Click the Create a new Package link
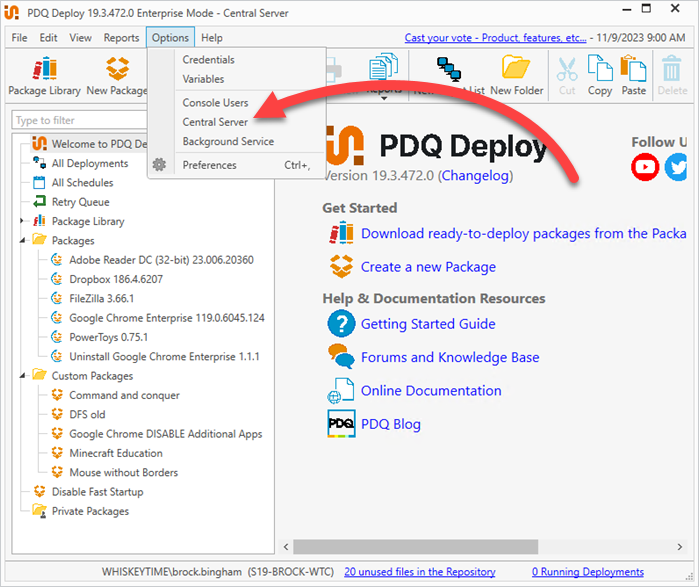 (428, 267)
